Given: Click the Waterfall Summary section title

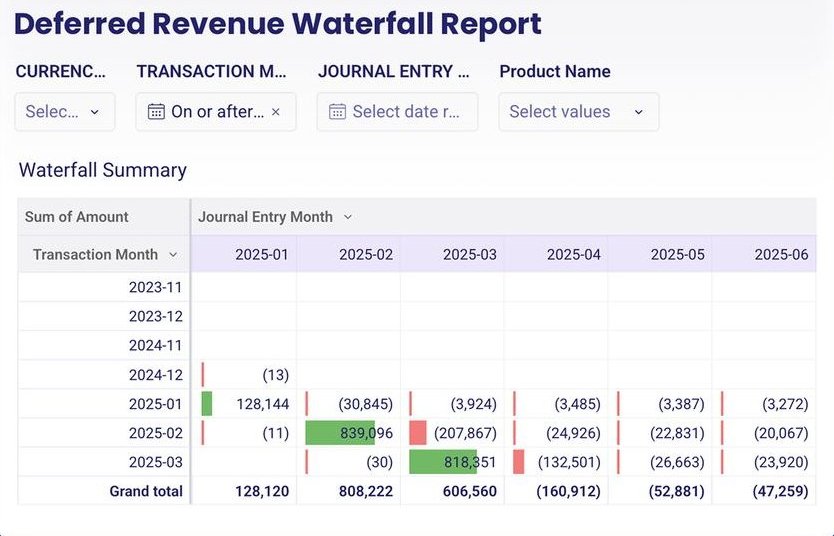Looking at the screenshot, I should 103,170.
